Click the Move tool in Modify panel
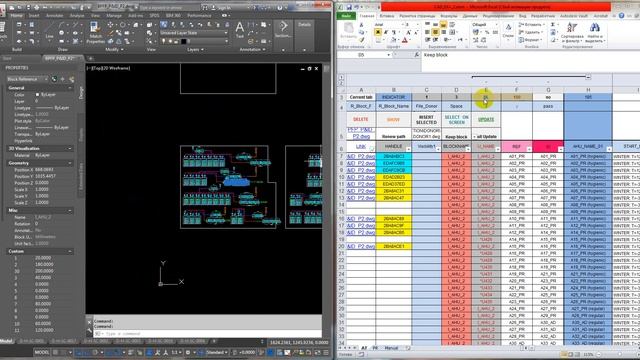Screen dimensions: 640x360 point(110,25)
